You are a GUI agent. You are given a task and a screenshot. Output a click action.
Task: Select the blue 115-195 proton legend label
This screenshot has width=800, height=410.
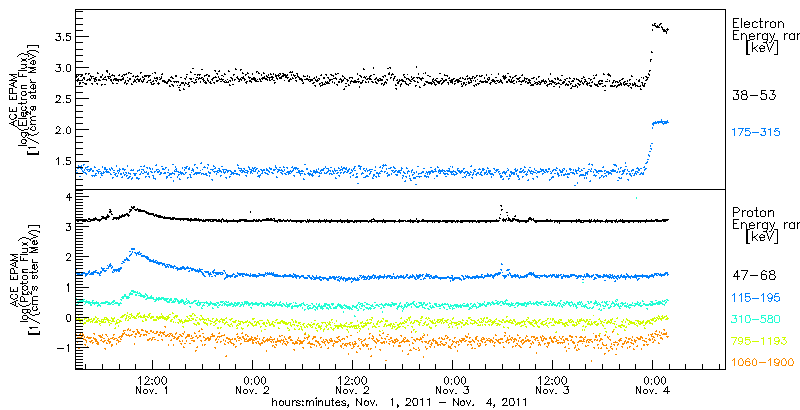(756, 299)
